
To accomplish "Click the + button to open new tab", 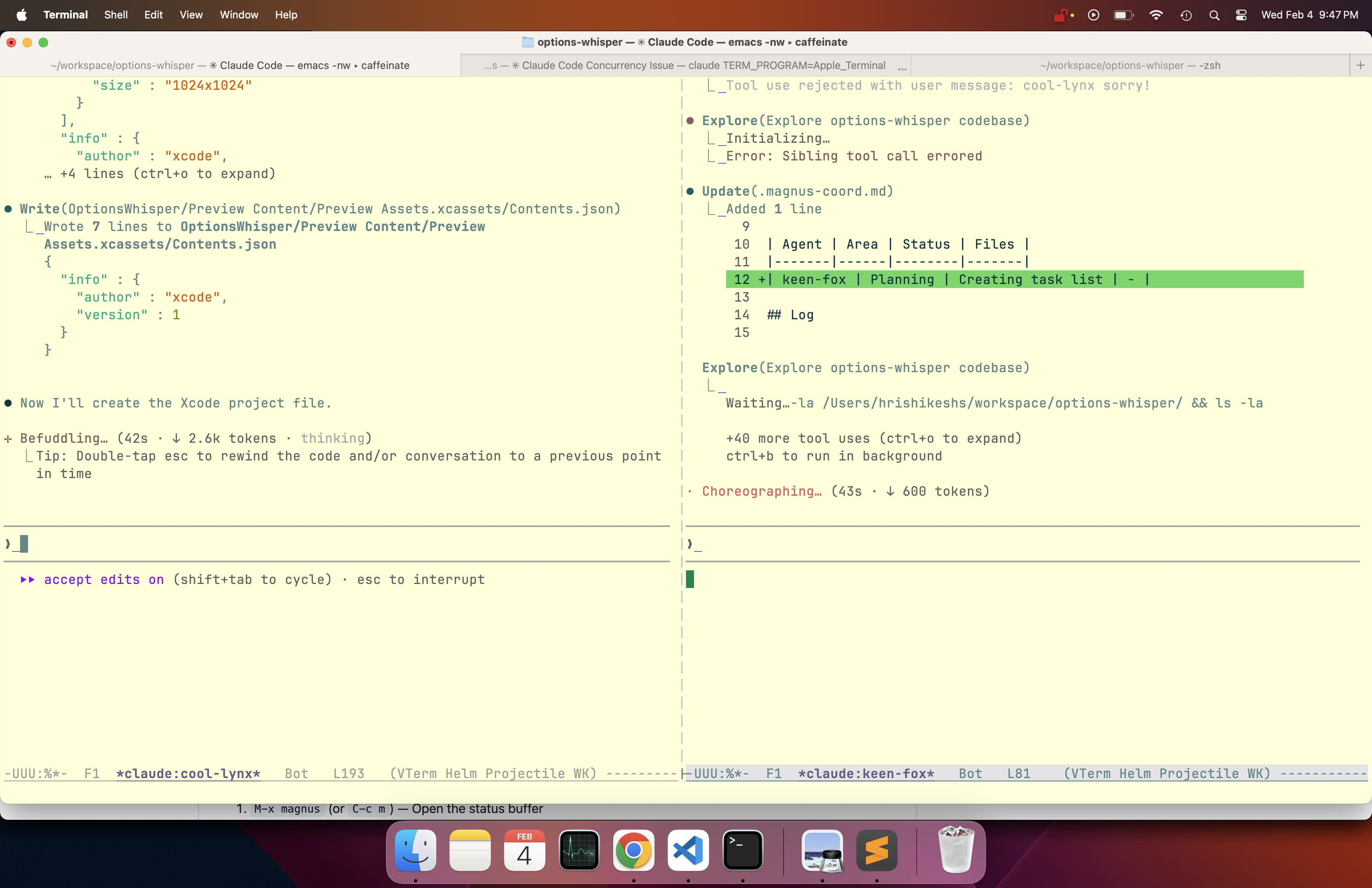I will 1361,65.
